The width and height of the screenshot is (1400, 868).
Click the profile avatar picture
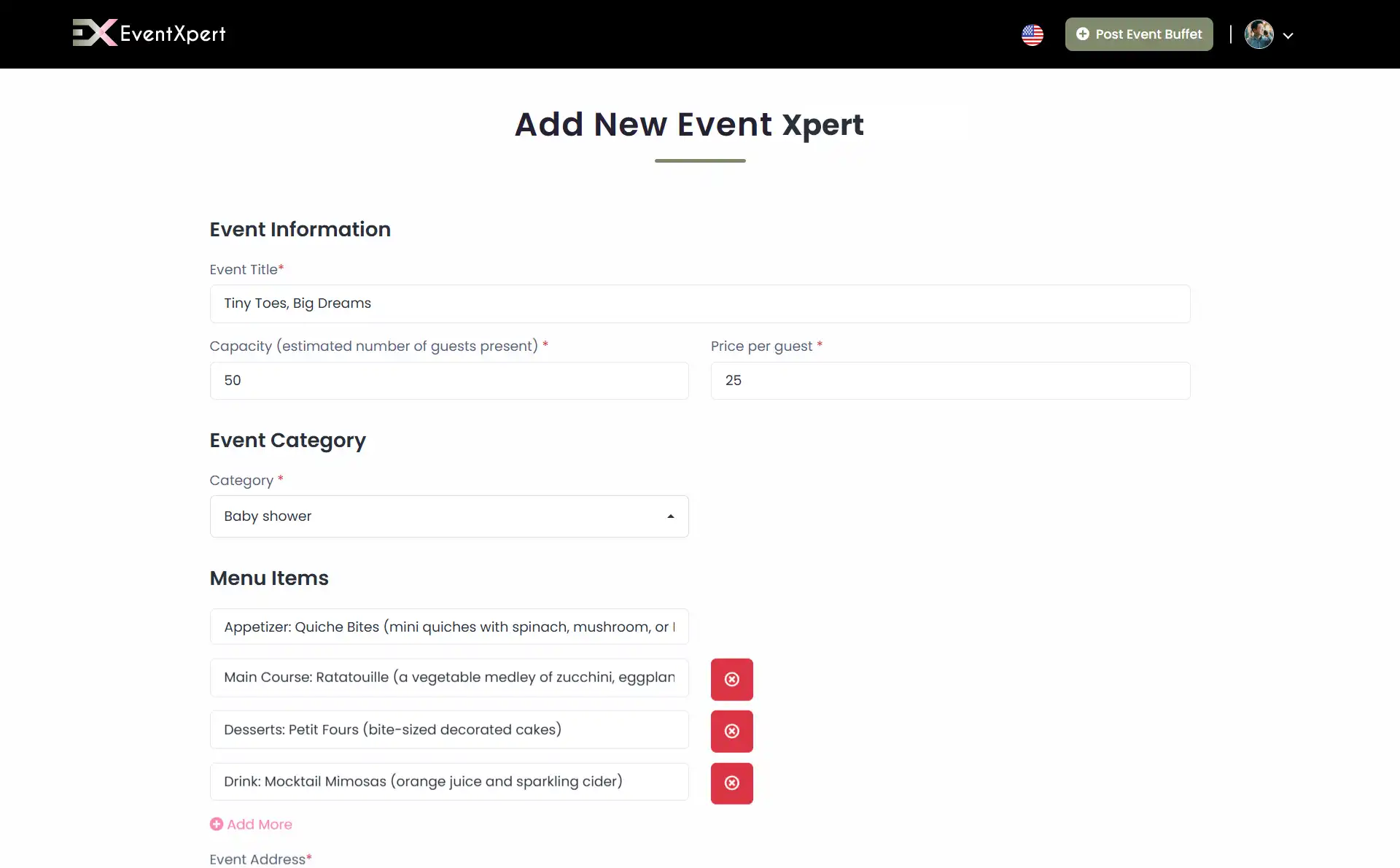[1259, 34]
